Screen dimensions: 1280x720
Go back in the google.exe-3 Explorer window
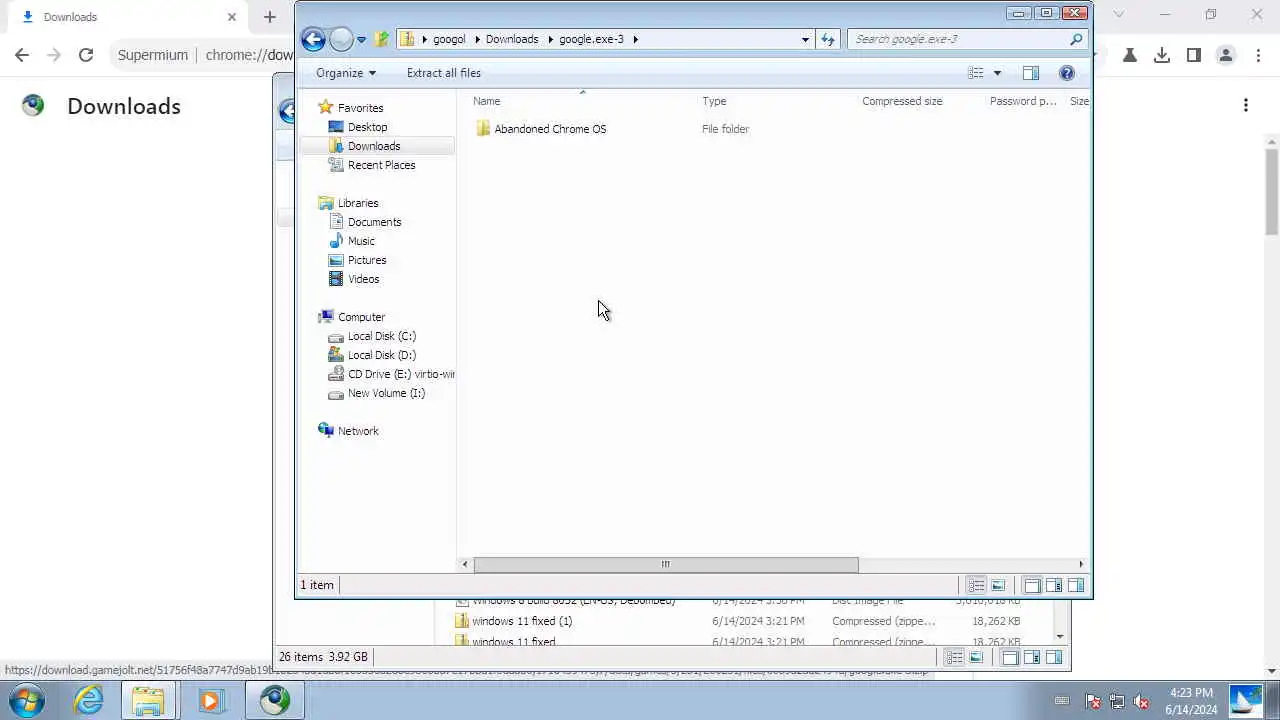313,39
